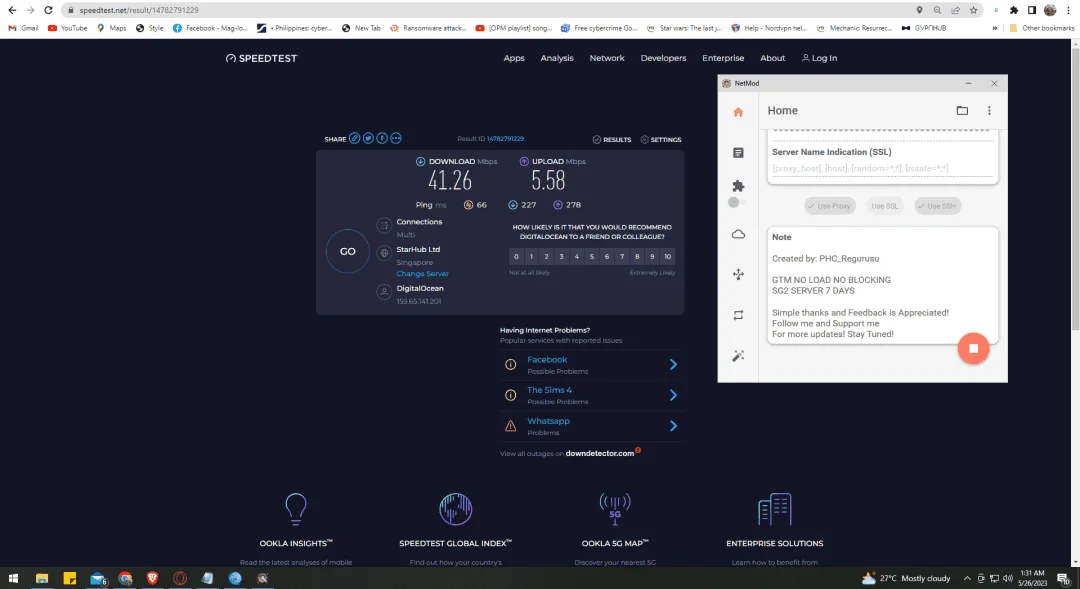Open the RESULTS page
1080x589 pixels.
(x=612, y=139)
